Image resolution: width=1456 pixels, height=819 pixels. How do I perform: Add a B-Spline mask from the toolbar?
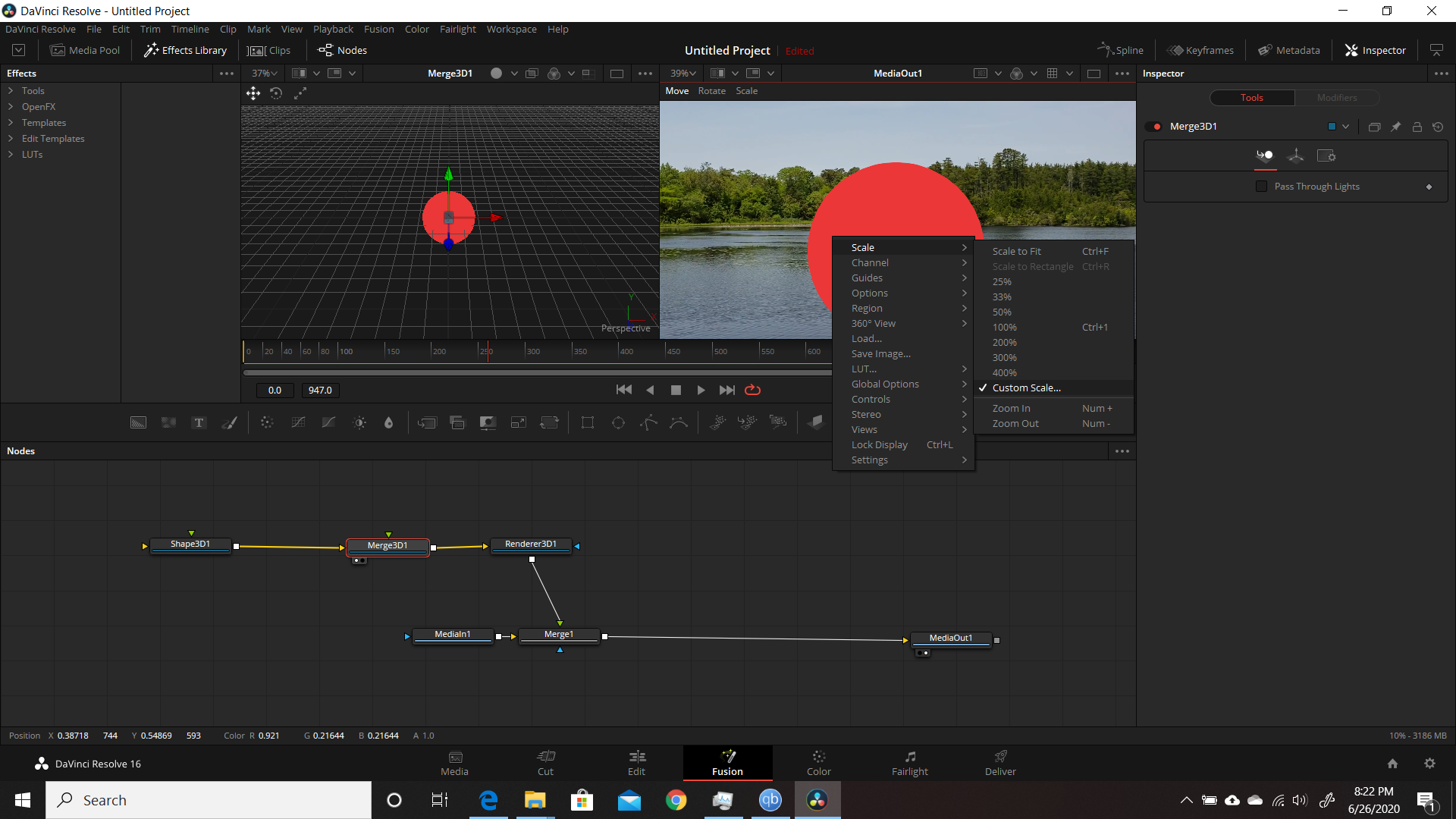[679, 423]
